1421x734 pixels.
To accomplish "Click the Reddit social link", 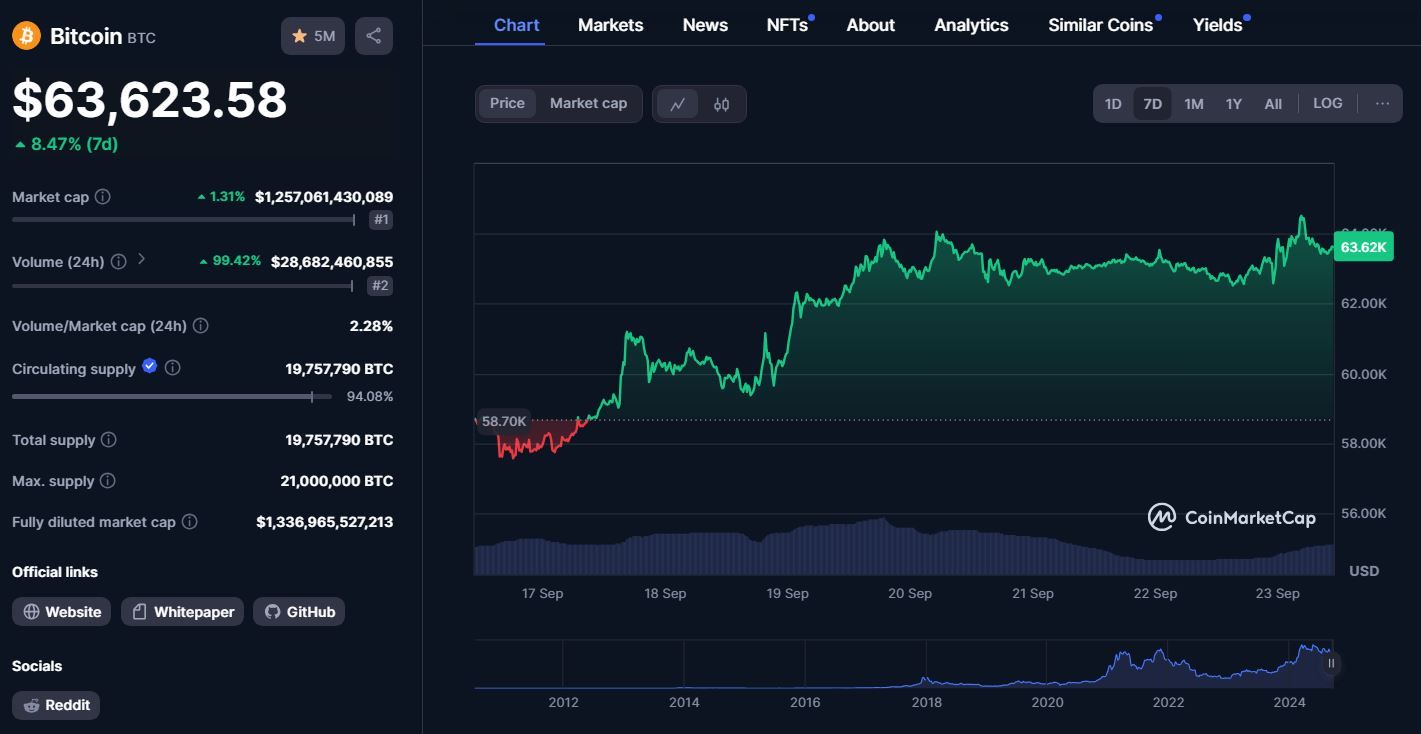I will pyautogui.click(x=56, y=705).
